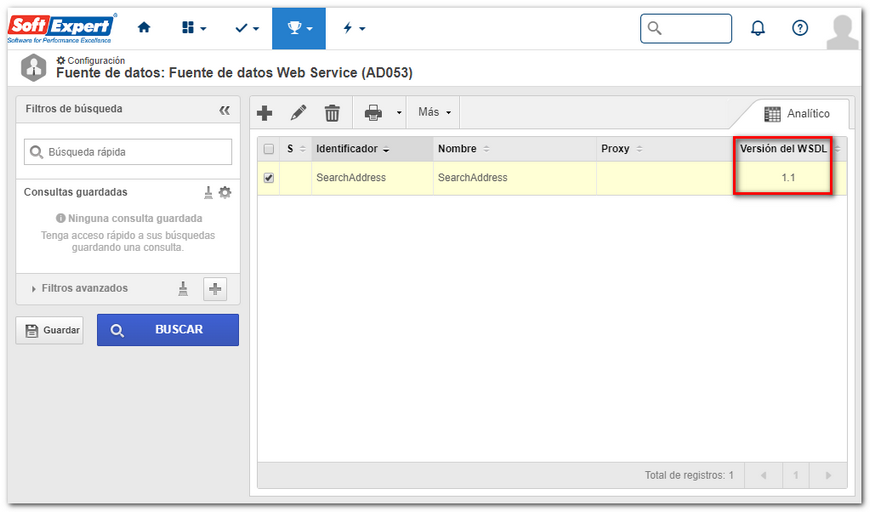Image resolution: width=870 pixels, height=512 pixels.
Task: Click the Guardar button
Action: click(49, 330)
